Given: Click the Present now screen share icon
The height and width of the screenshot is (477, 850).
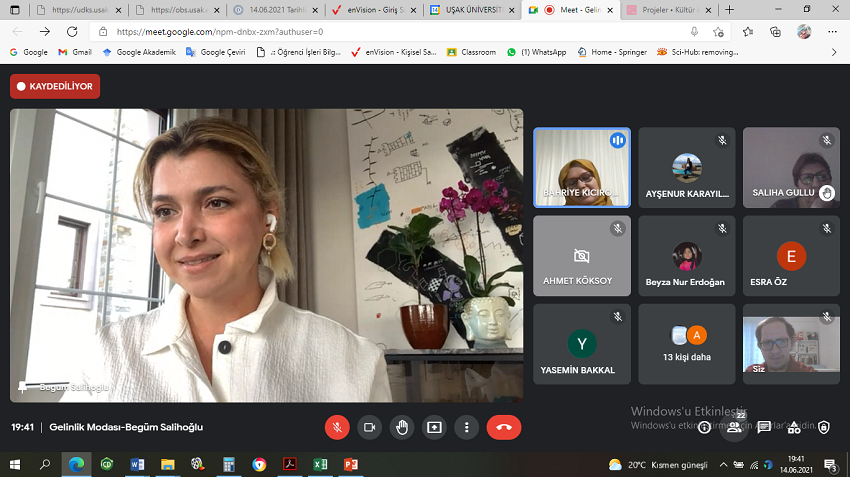Looking at the screenshot, I should 434,427.
